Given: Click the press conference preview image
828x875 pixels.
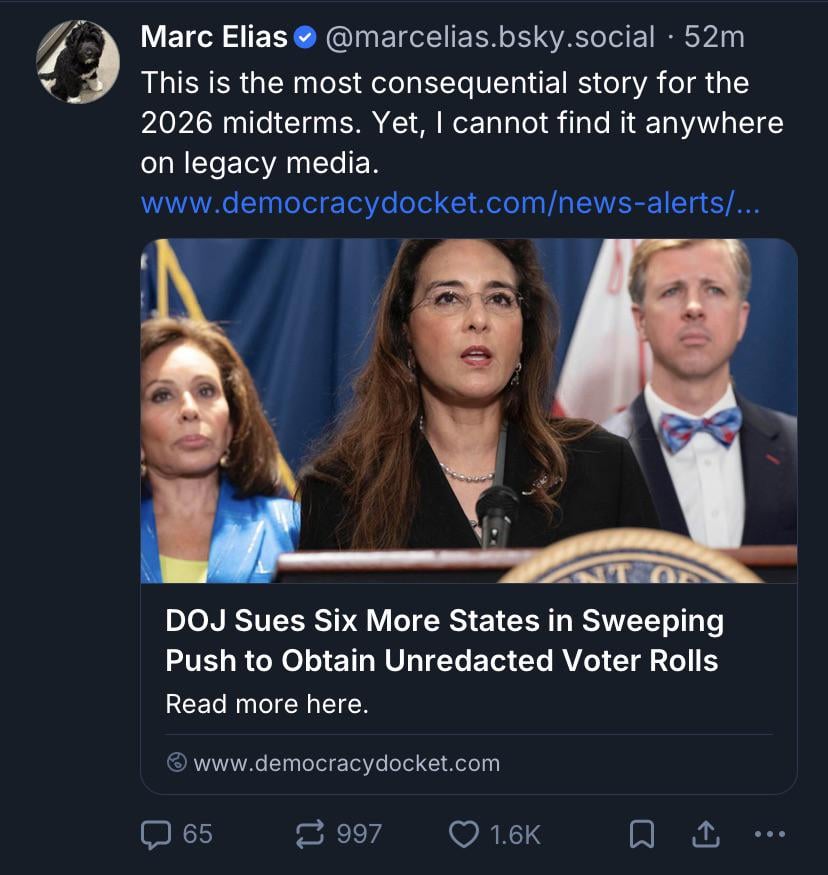Looking at the screenshot, I should pos(468,410).
